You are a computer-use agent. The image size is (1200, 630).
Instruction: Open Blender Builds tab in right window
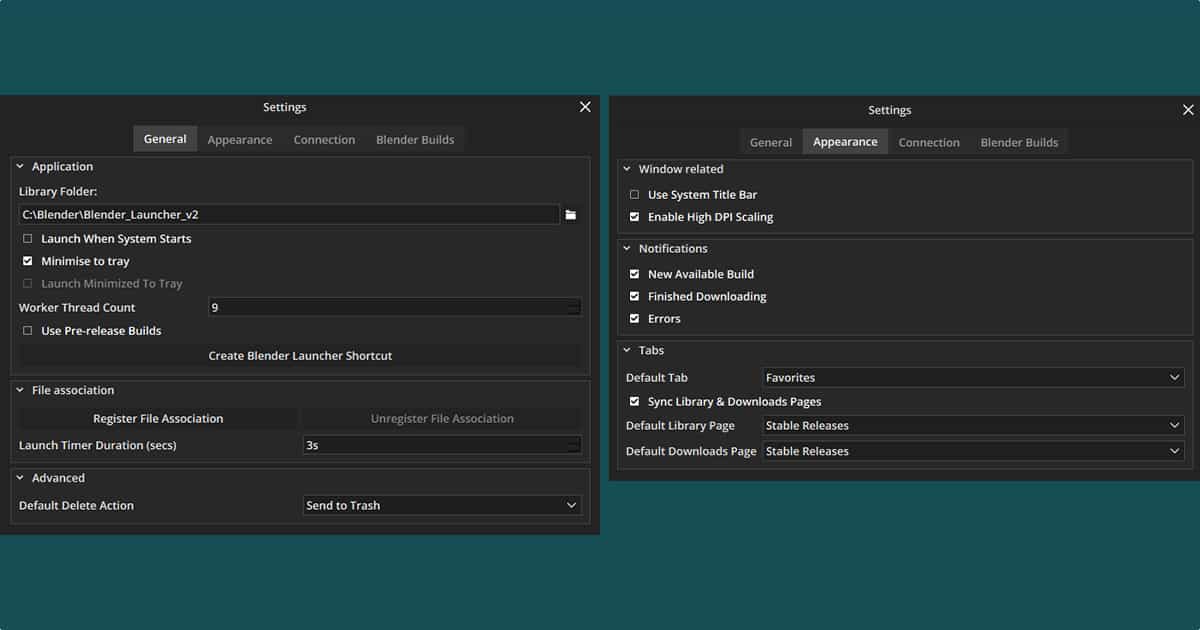pyautogui.click(x=1019, y=142)
